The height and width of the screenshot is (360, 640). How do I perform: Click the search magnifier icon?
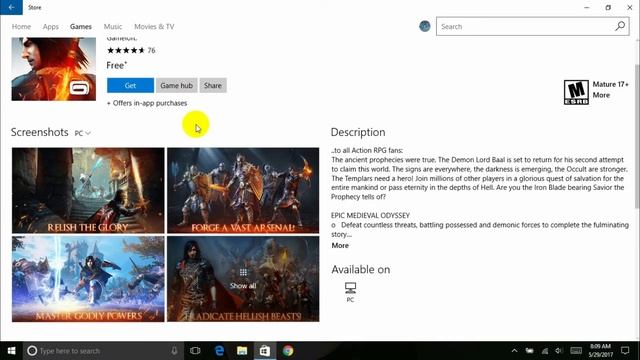coord(620,26)
